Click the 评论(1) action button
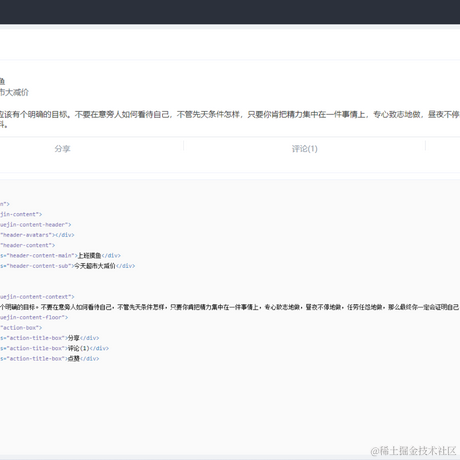This screenshot has width=460, height=460. pos(305,149)
